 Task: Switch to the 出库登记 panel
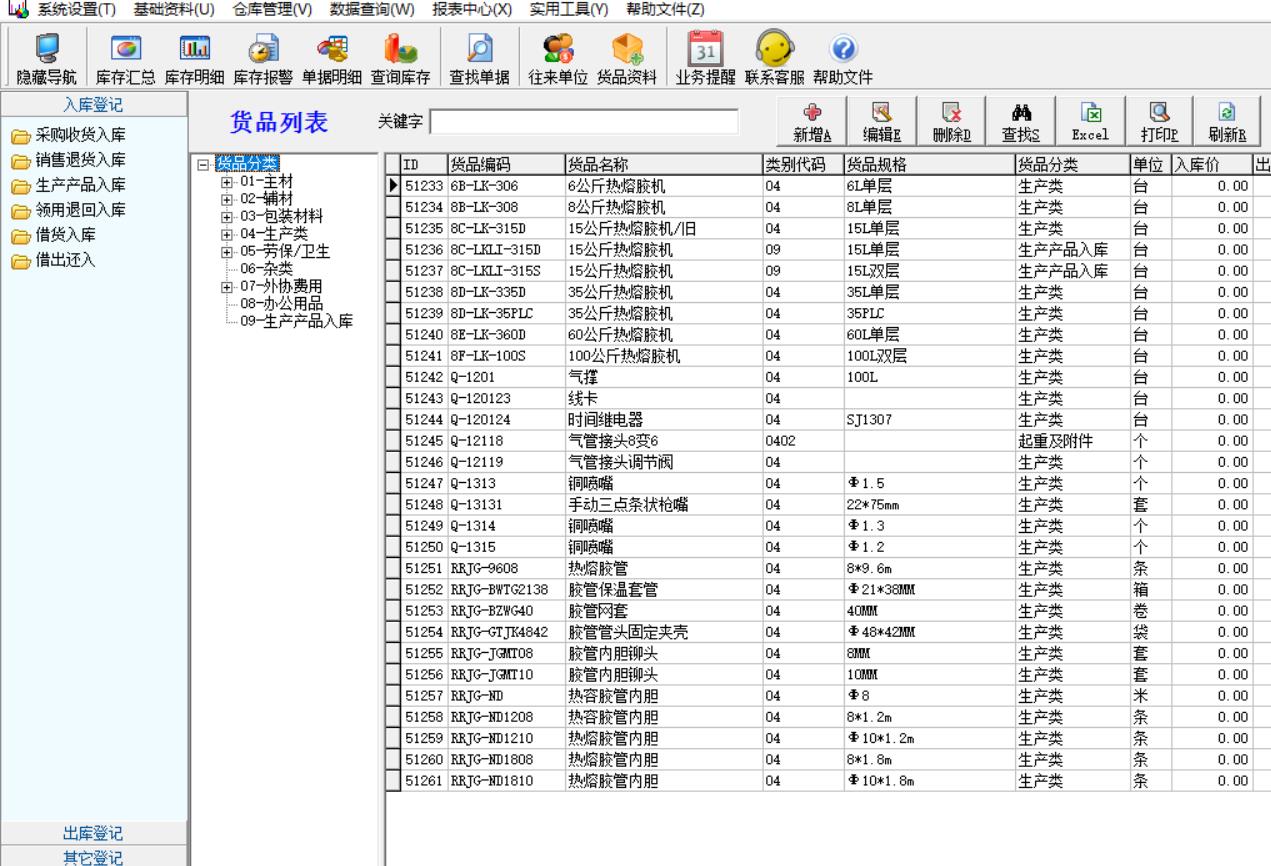pos(94,834)
